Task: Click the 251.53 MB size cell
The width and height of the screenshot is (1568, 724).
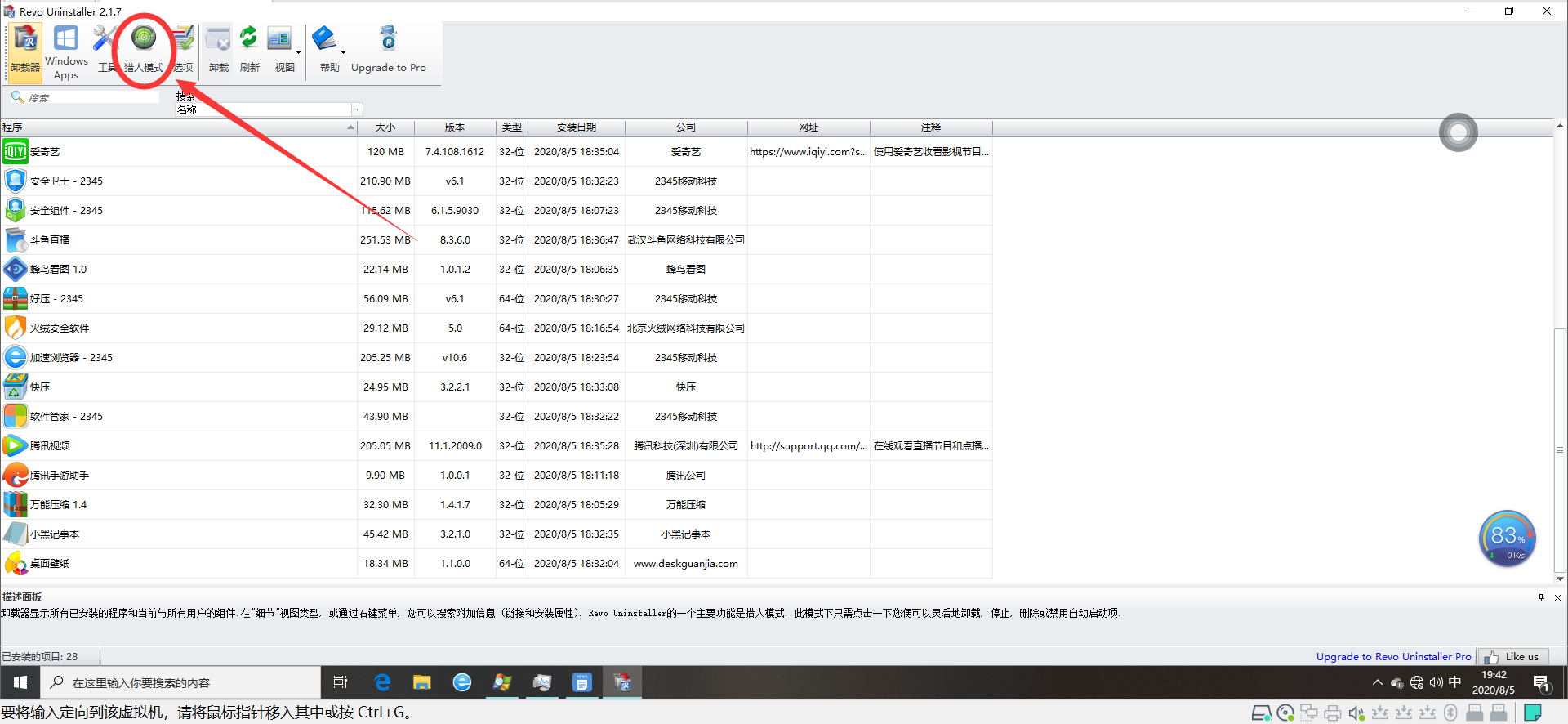Action: 385,240
